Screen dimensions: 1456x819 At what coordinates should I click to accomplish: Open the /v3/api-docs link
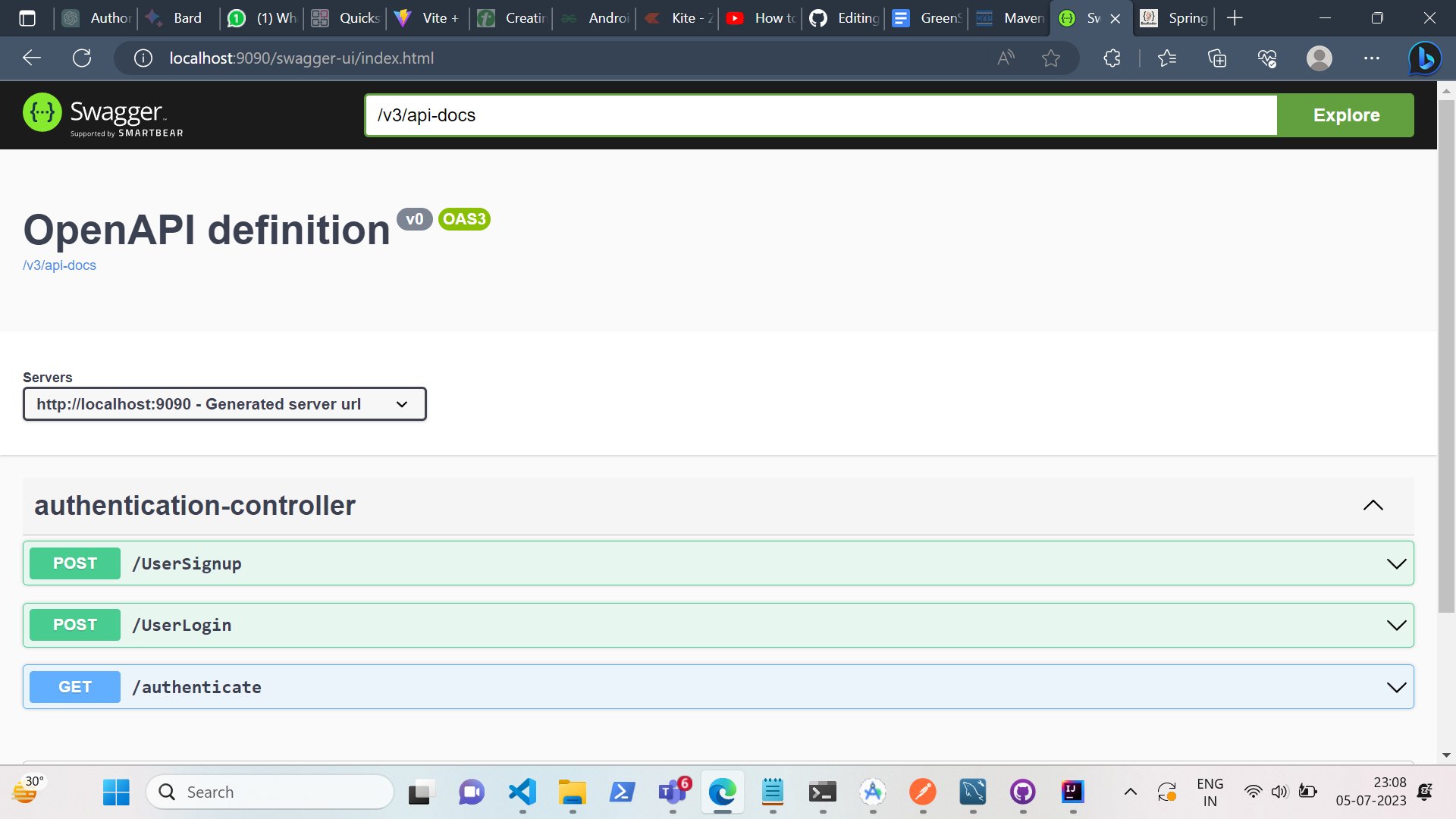pos(59,265)
